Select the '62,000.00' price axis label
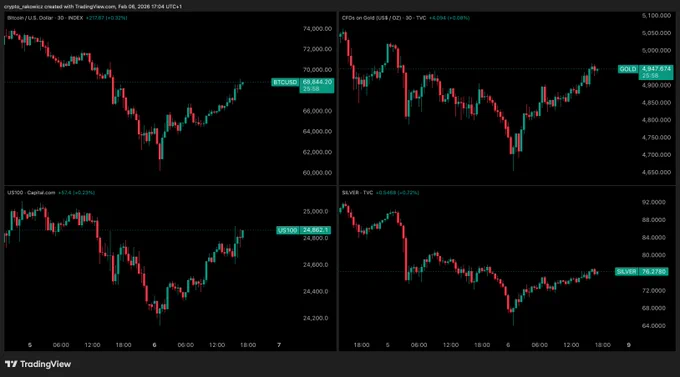The width and height of the screenshot is (680, 377). (x=317, y=152)
